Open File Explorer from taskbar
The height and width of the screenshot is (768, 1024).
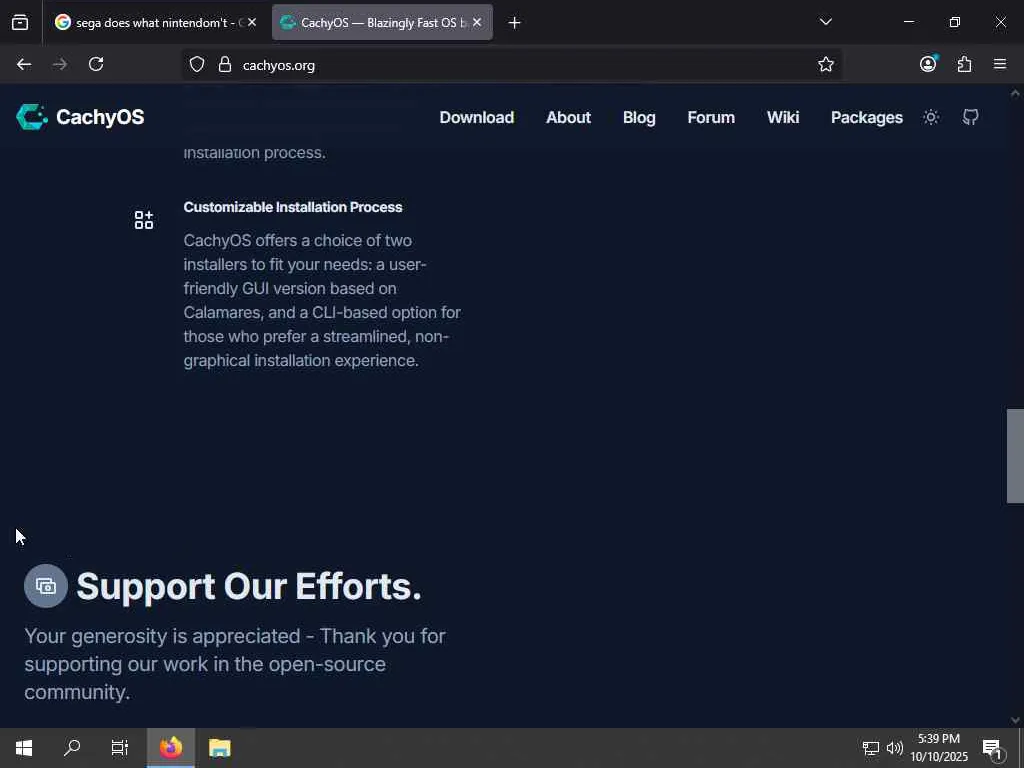[x=219, y=748]
